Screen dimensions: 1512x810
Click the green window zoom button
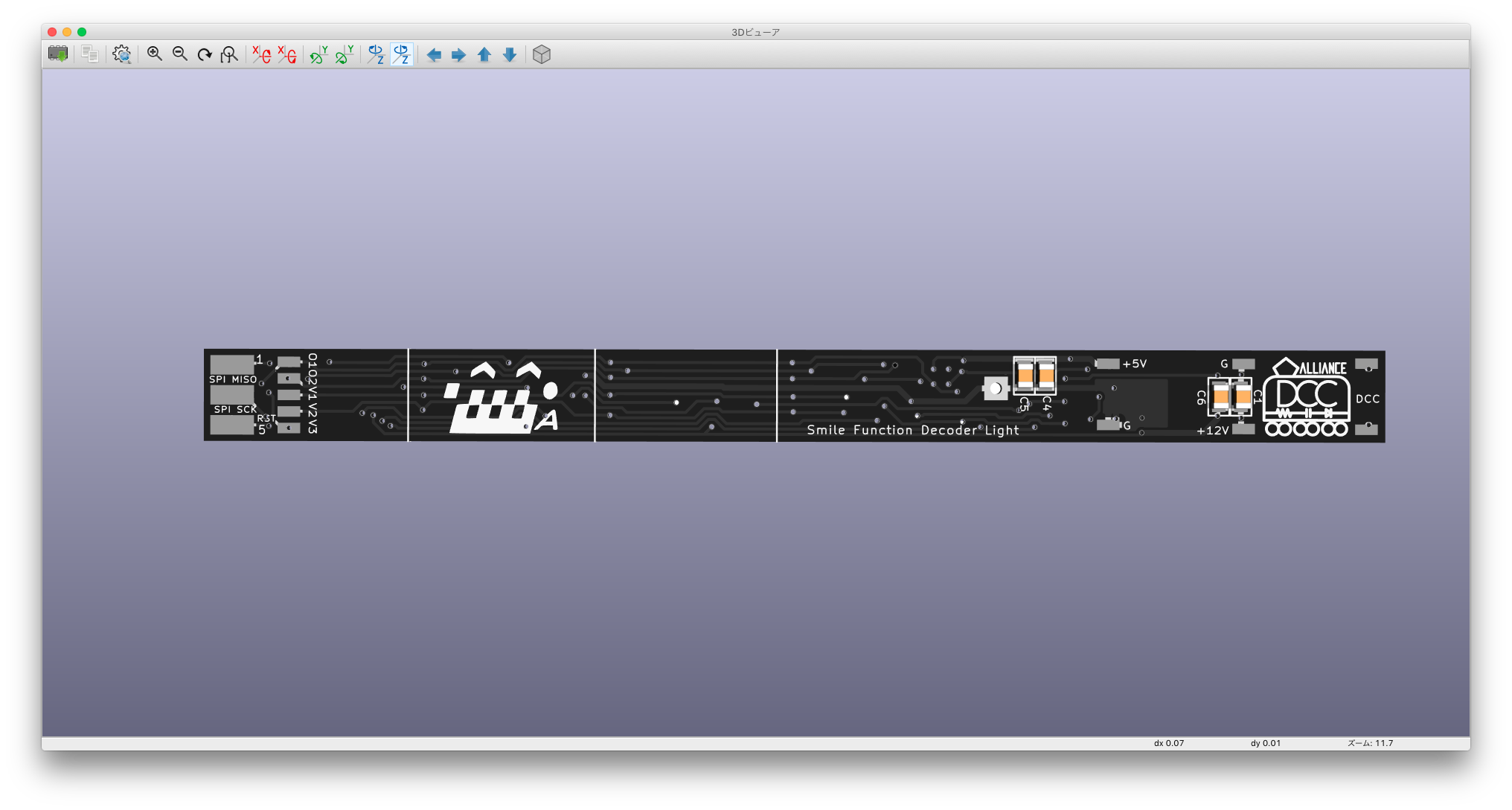pyautogui.click(x=82, y=32)
